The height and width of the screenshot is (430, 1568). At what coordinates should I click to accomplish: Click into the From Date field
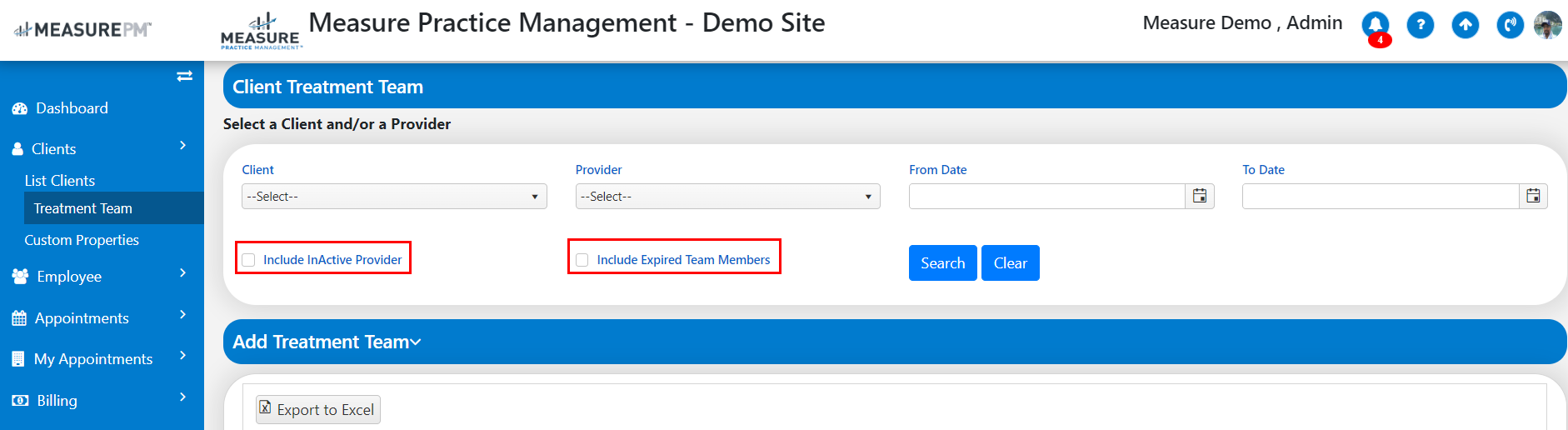[1047, 197]
